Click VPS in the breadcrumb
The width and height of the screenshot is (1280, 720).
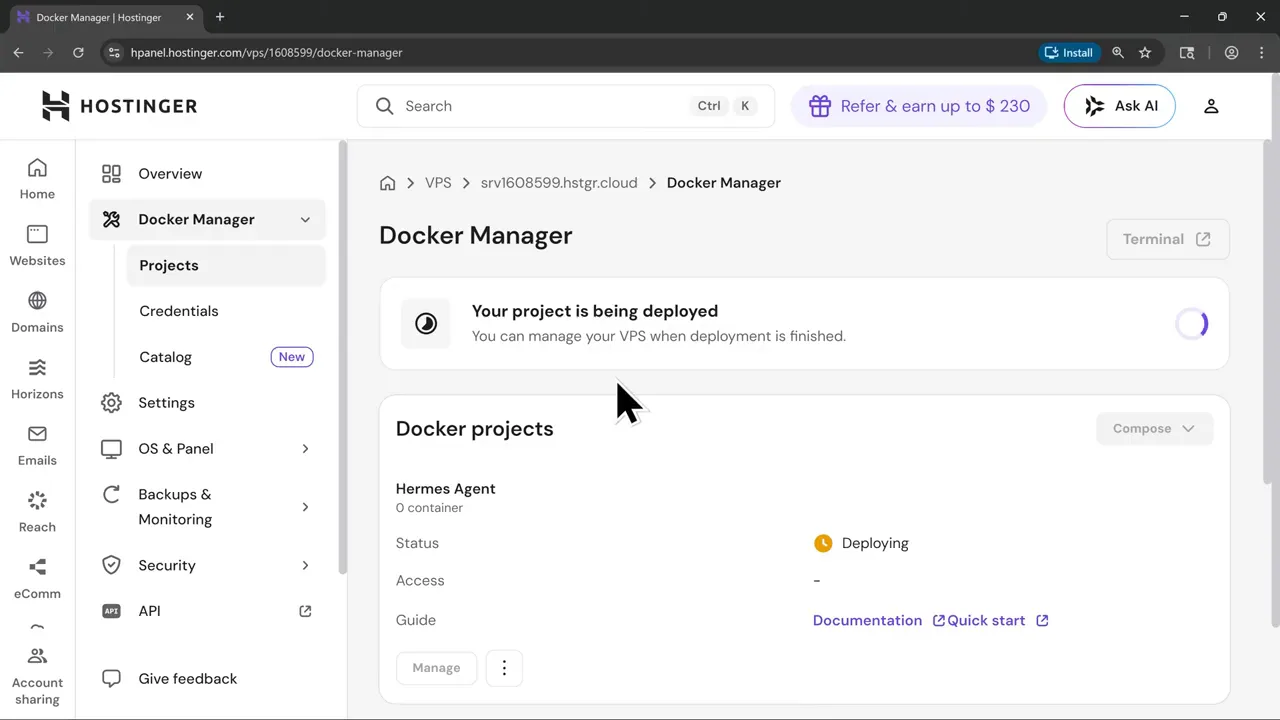[438, 183]
